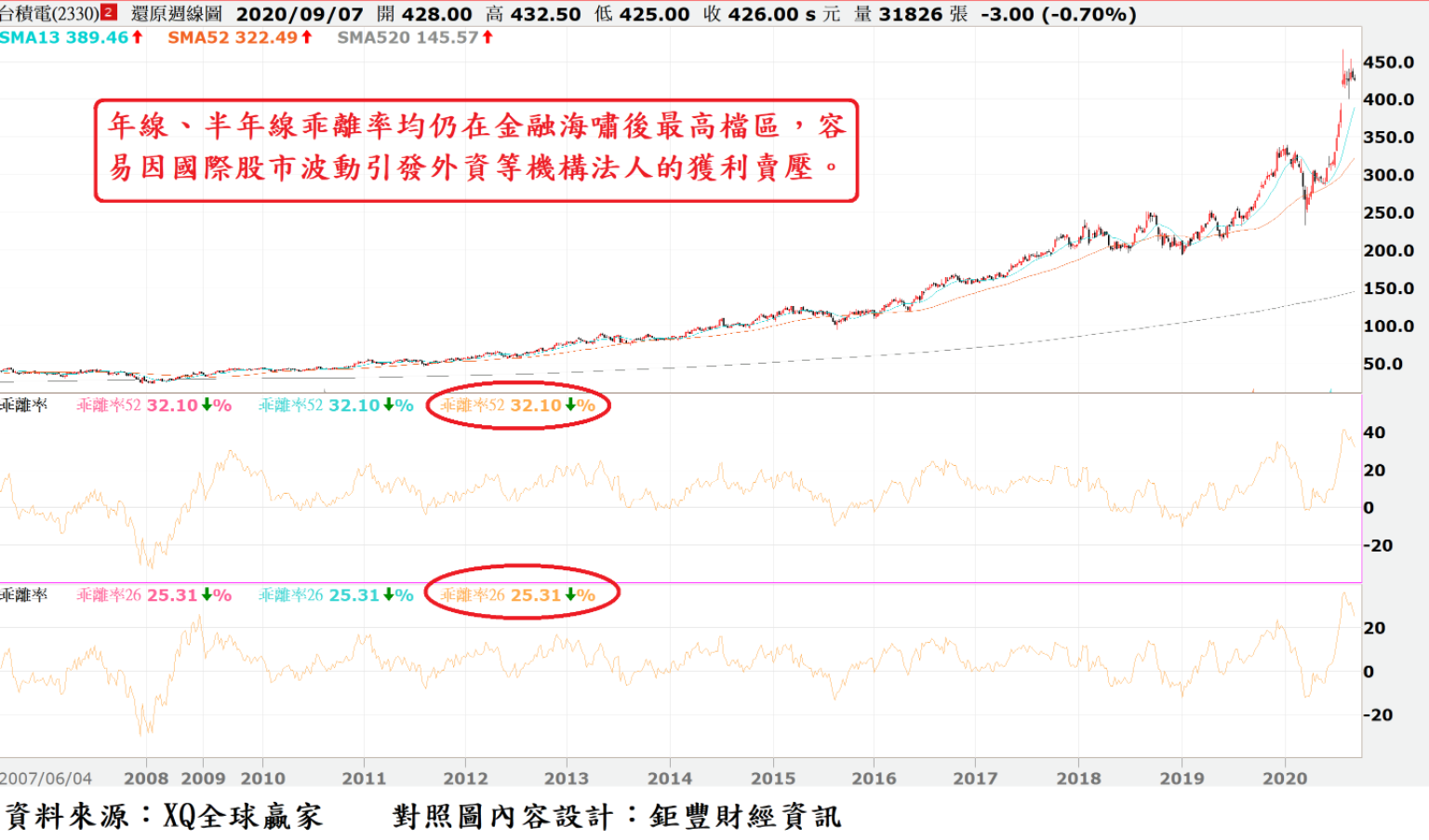Screen dimensions: 1429x840
Task: Click the green down arrow in pink 乖離率52 label
Action: pyautogui.click(x=207, y=406)
